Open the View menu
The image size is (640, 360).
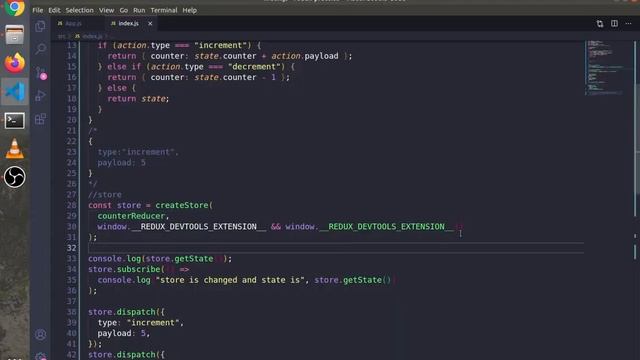click(107, 10)
